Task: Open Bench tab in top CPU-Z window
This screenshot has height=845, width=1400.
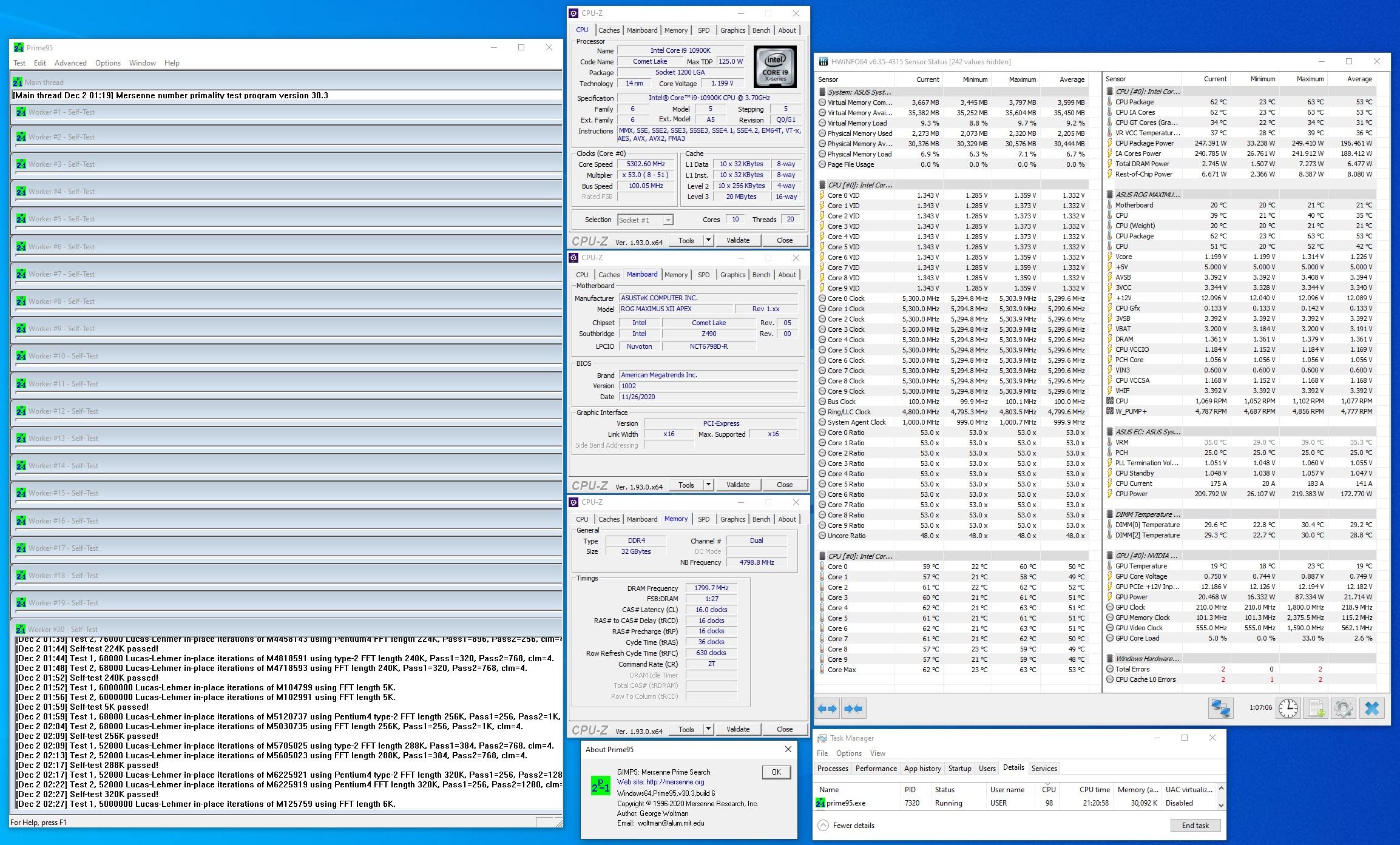Action: pyautogui.click(x=761, y=30)
